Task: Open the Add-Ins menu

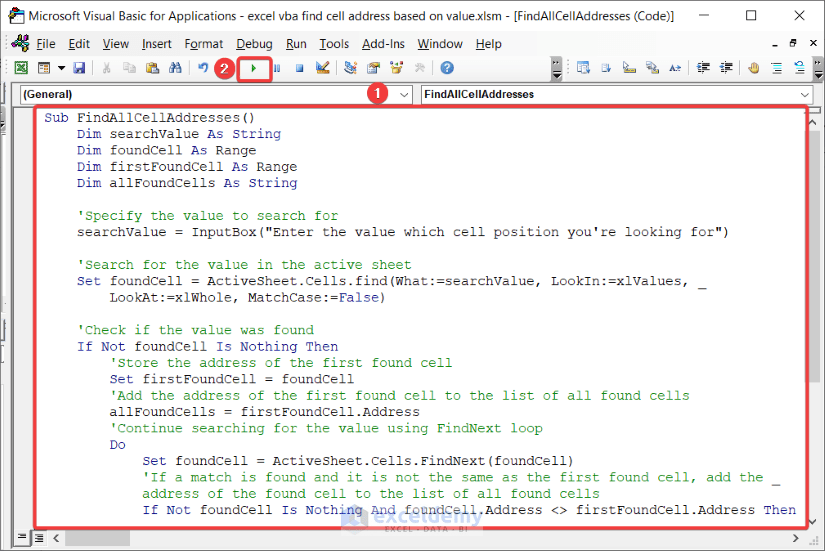Action: 383,44
